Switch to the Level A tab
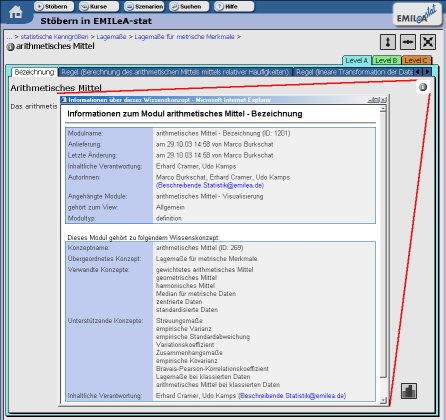The height and width of the screenshot is (420, 446). coord(356,60)
